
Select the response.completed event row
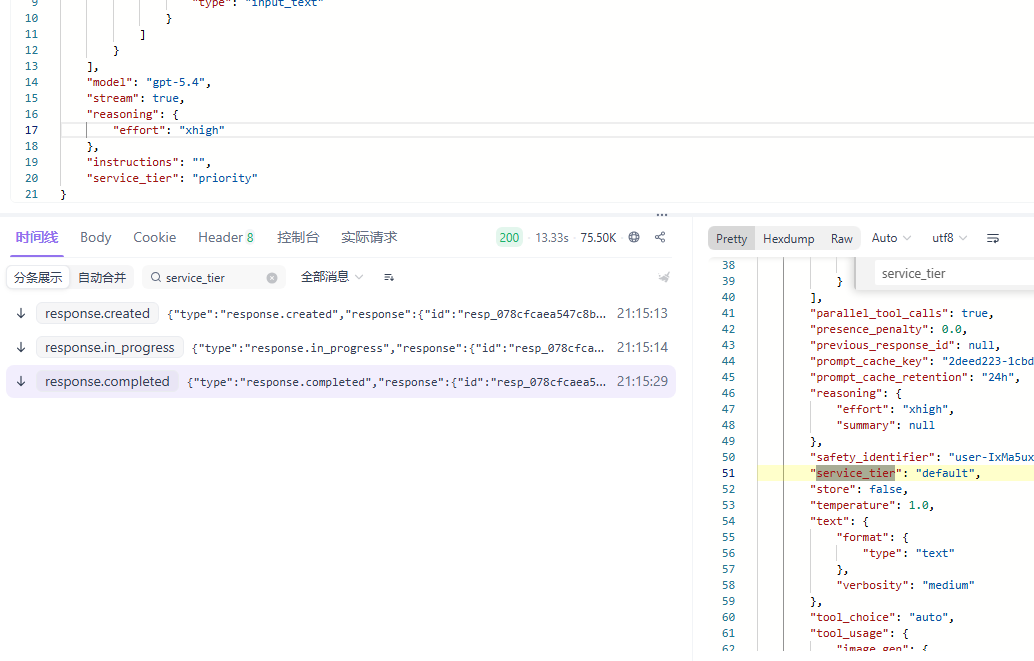point(341,381)
